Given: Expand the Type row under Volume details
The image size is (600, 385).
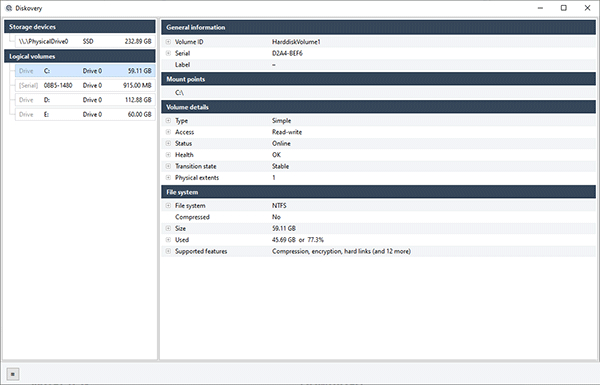Looking at the screenshot, I should tap(168, 121).
